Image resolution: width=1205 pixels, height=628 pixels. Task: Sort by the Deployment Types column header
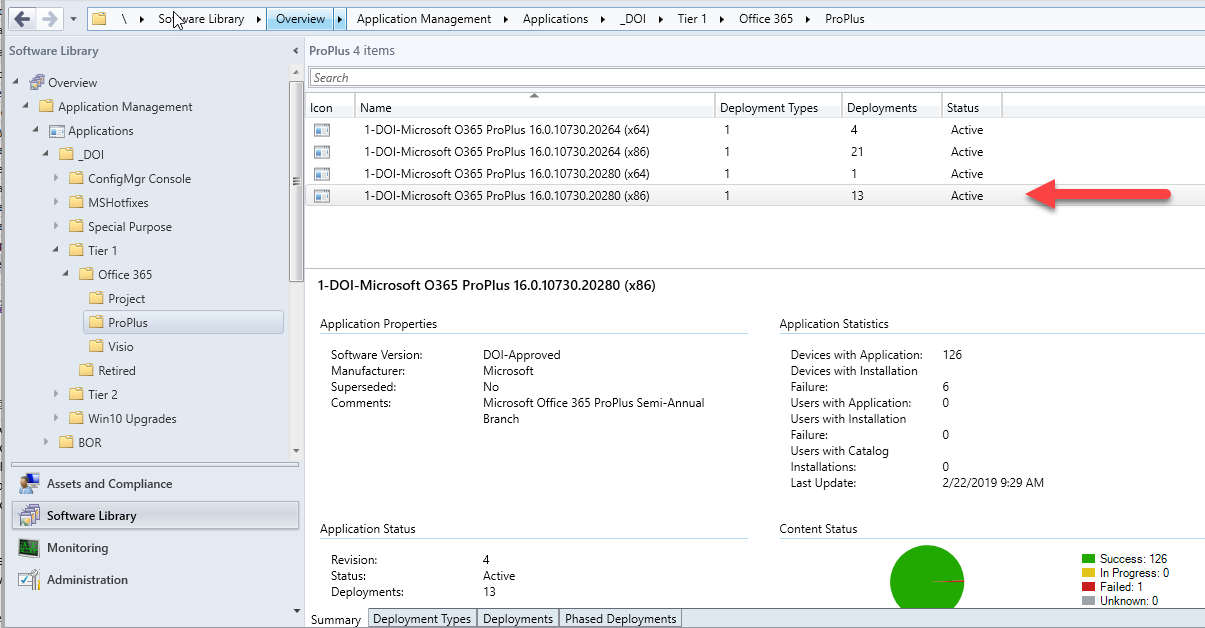(x=778, y=107)
